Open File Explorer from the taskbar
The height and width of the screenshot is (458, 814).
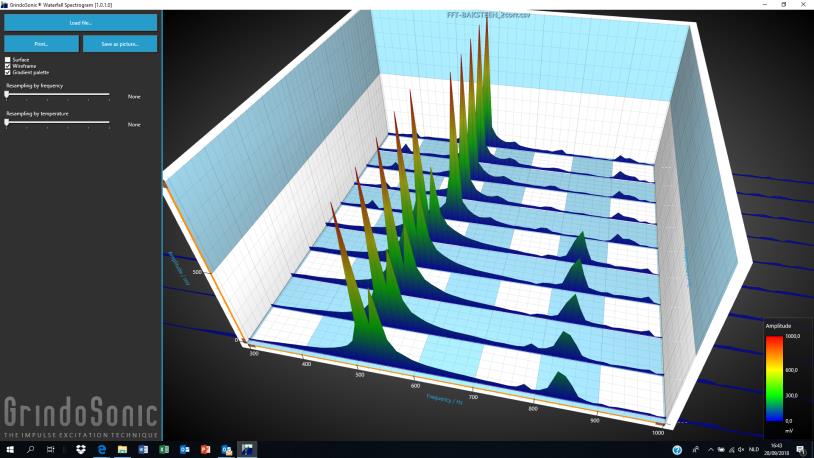(123, 450)
